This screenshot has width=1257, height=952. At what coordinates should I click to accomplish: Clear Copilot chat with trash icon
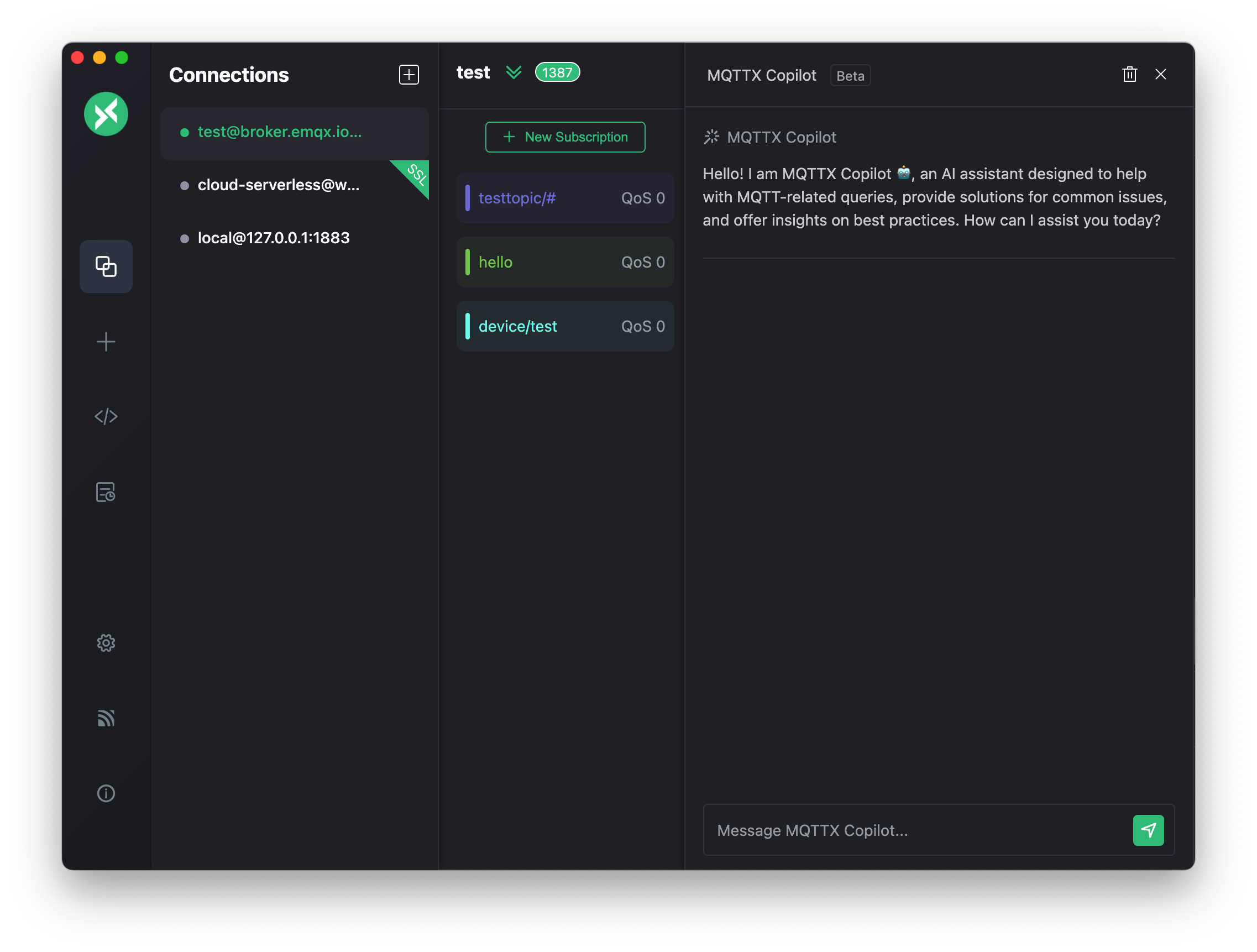pyautogui.click(x=1129, y=75)
